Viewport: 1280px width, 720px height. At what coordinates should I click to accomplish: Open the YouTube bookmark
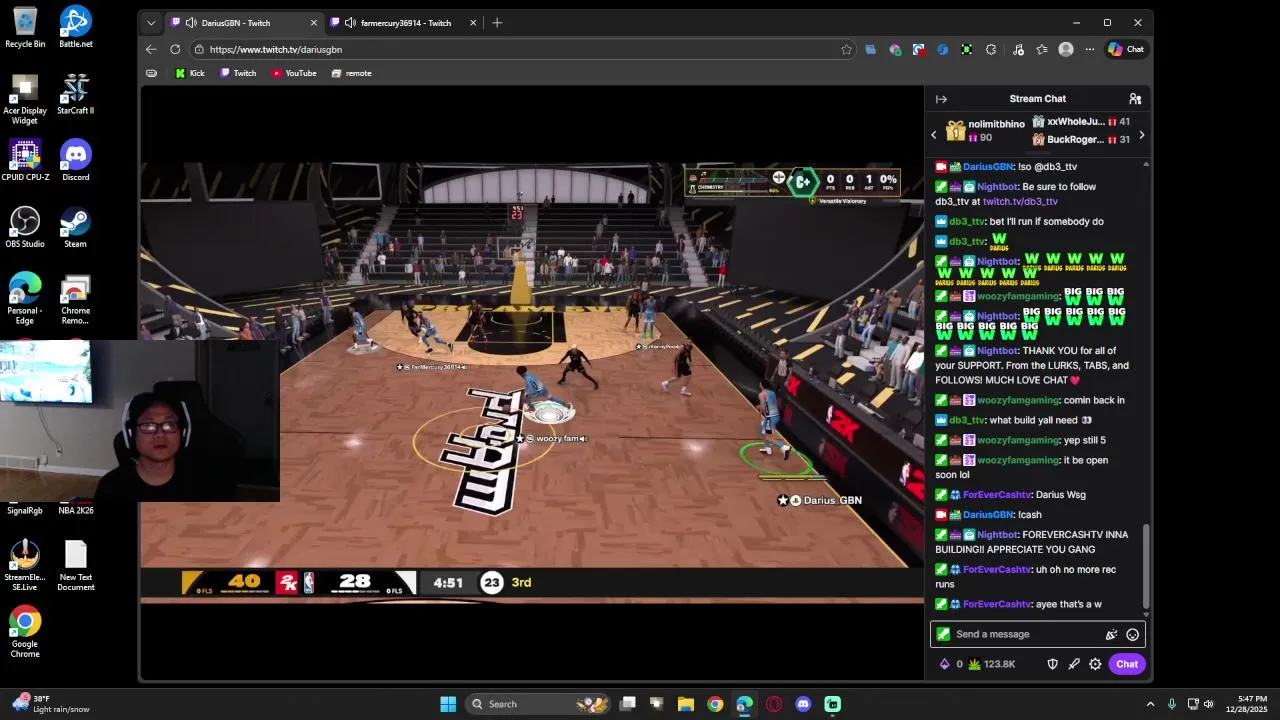(294, 73)
